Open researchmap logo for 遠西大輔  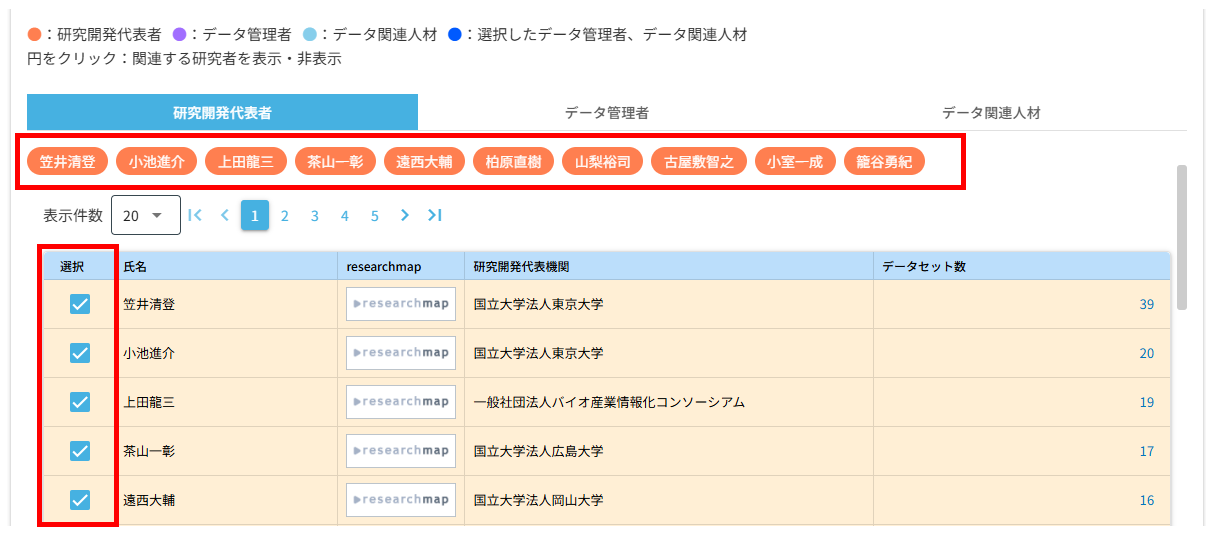400,500
